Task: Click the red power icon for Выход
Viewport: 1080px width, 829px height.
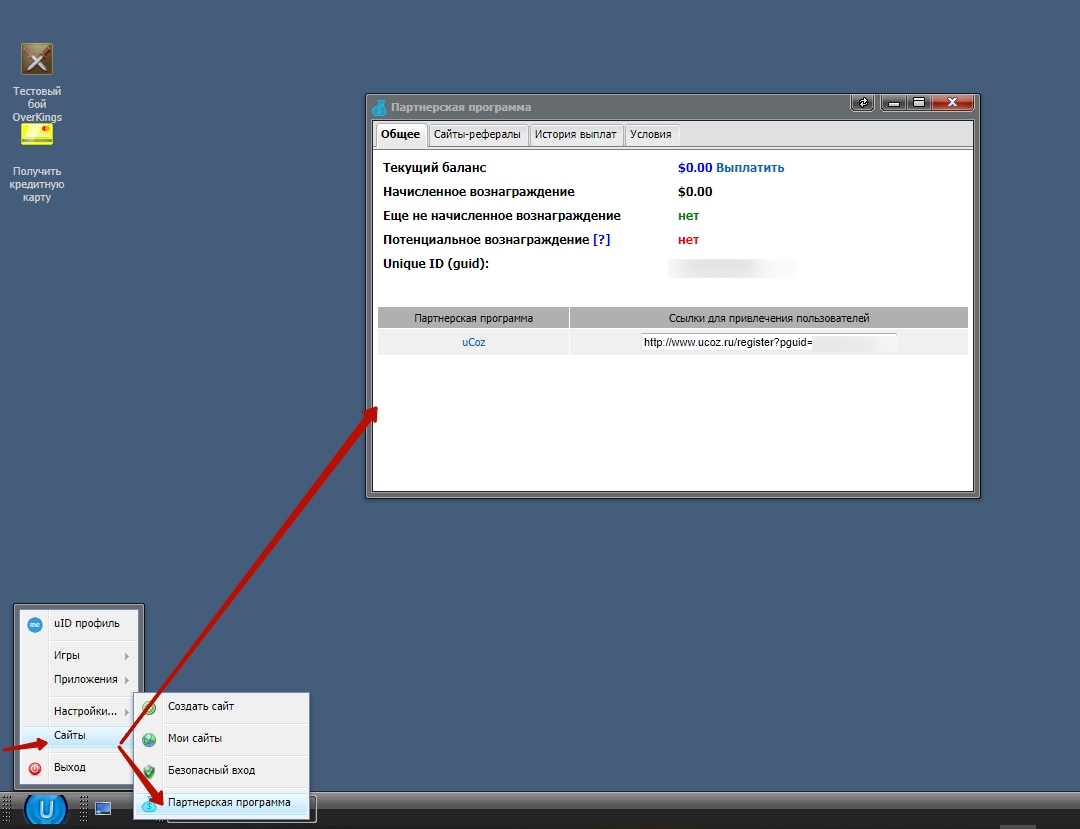Action: click(35, 768)
